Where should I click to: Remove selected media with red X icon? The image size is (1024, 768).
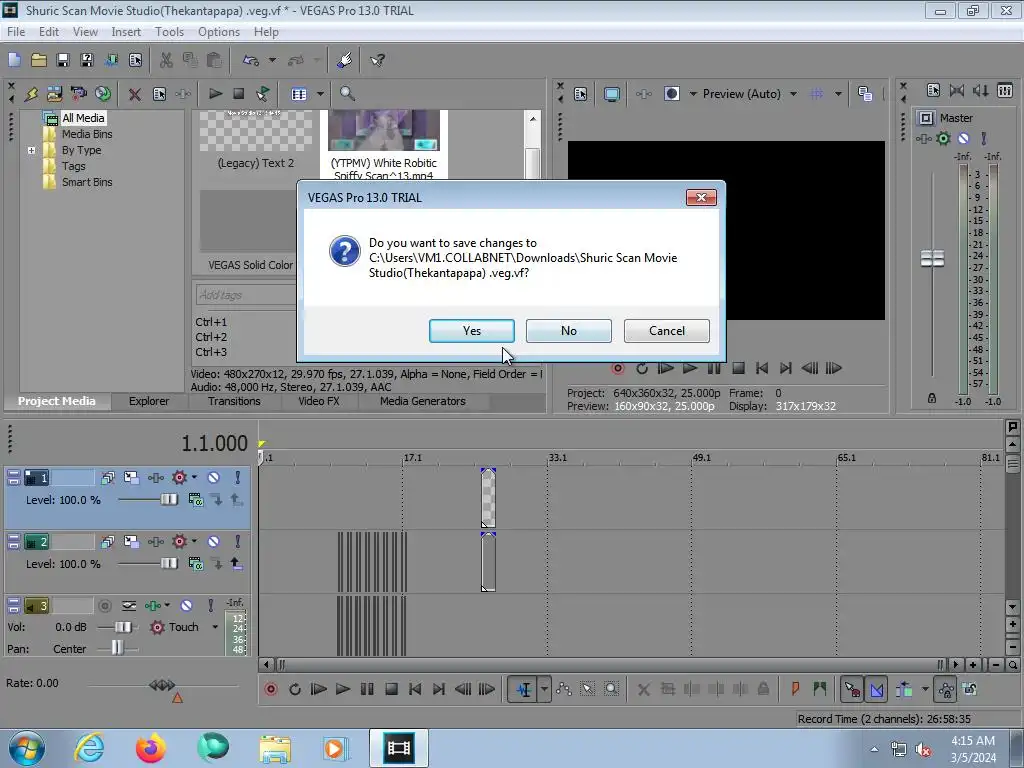[x=135, y=94]
